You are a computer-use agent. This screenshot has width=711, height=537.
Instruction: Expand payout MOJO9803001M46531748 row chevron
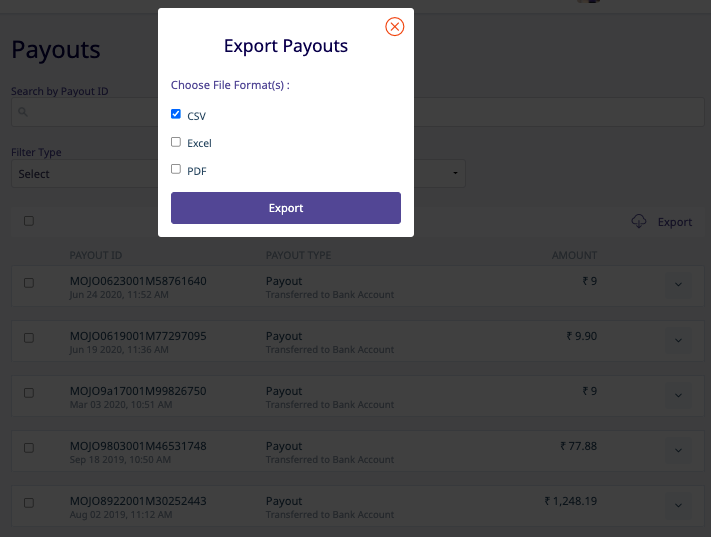pyautogui.click(x=678, y=450)
